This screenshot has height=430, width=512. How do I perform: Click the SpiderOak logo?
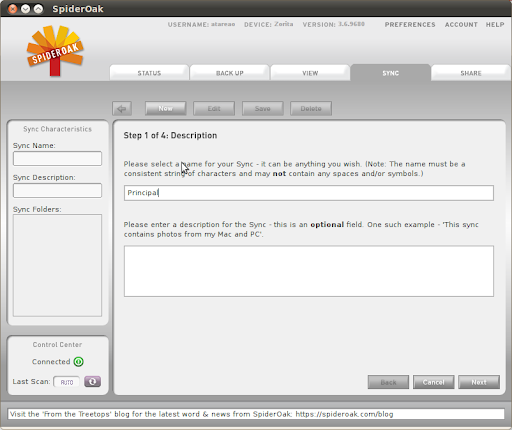tap(55, 50)
